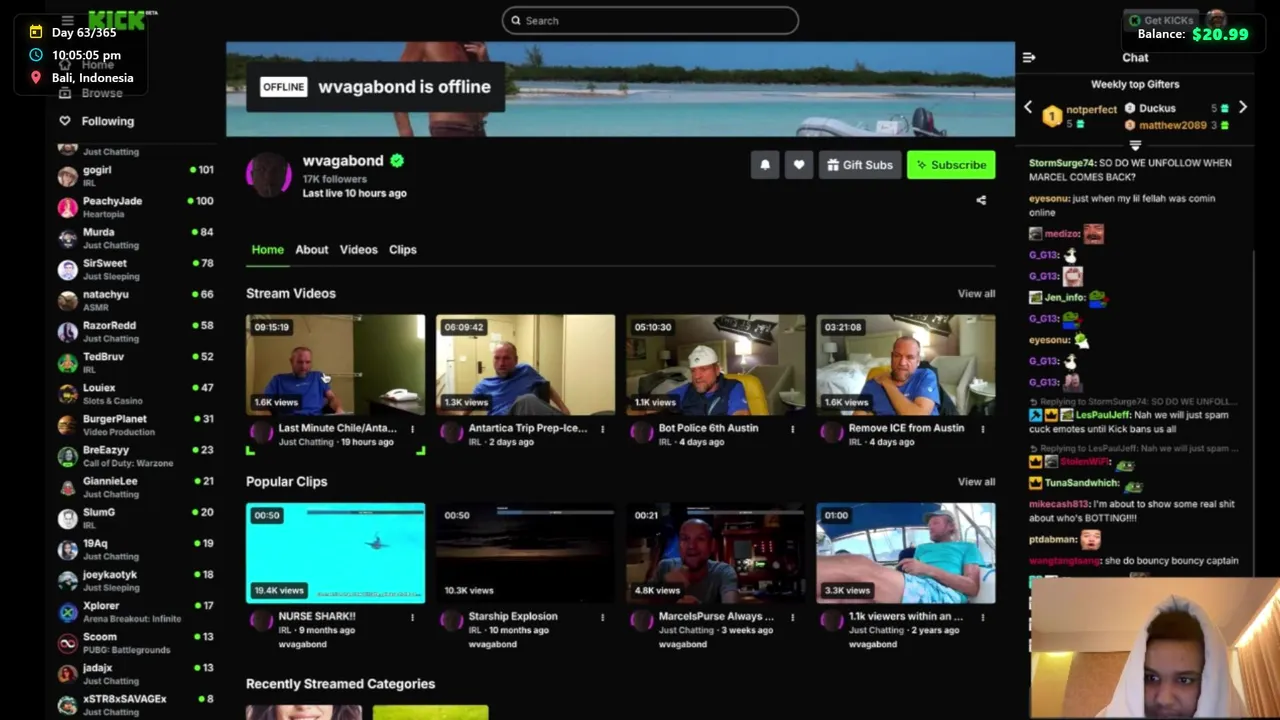Share channel via the share icon
The width and height of the screenshot is (1280, 720).
pyautogui.click(x=981, y=200)
